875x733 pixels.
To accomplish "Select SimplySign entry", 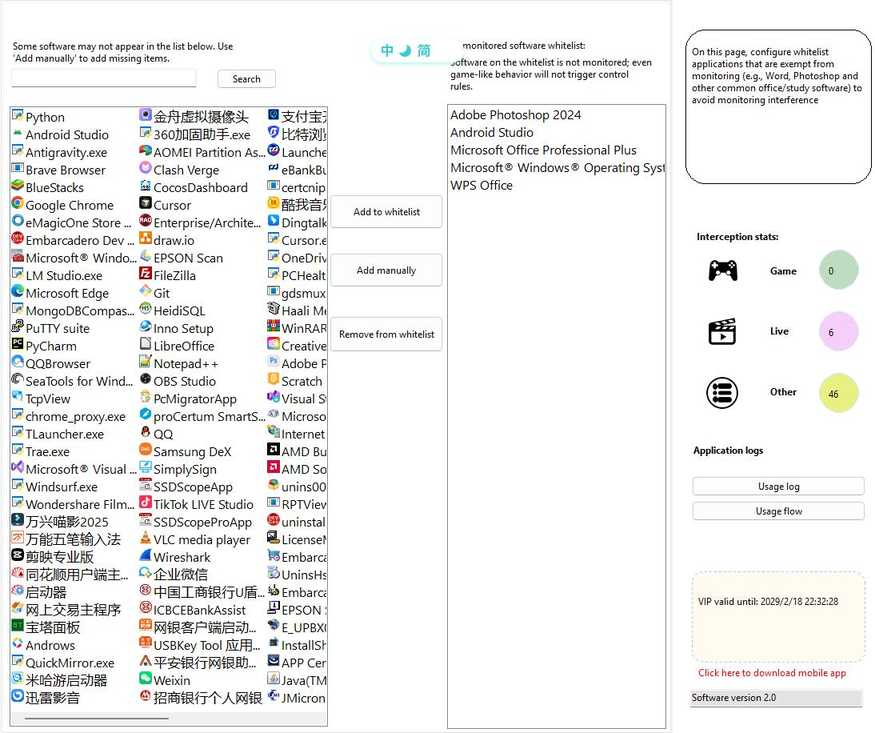I will [x=178, y=469].
